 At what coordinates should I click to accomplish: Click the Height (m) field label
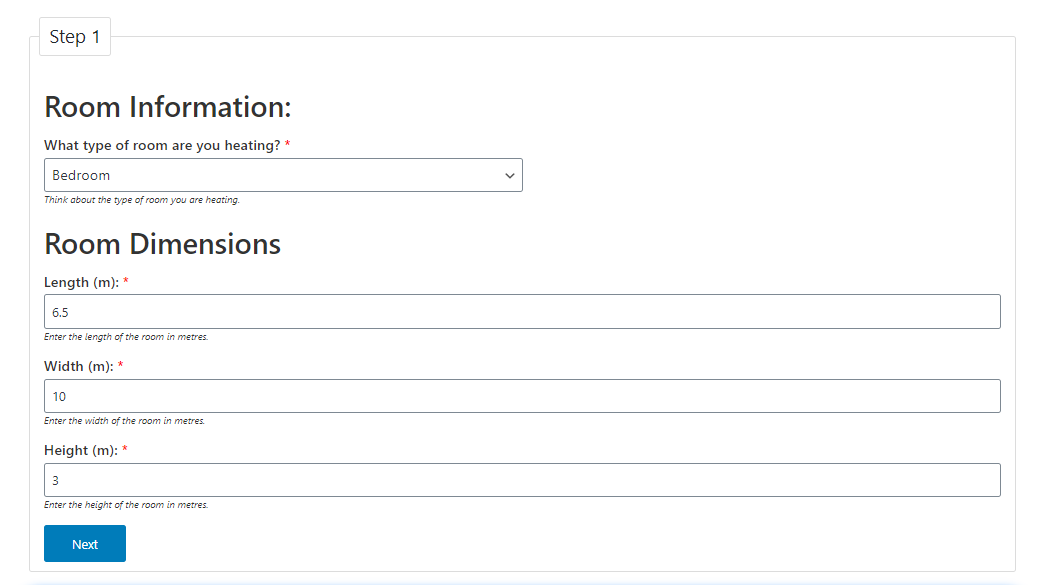[x=80, y=451]
